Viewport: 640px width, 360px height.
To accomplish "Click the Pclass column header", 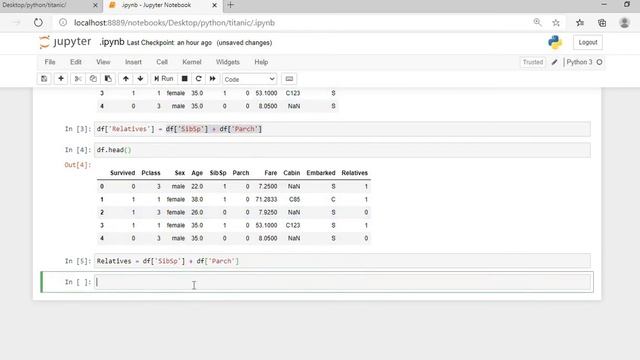I will (151, 173).
